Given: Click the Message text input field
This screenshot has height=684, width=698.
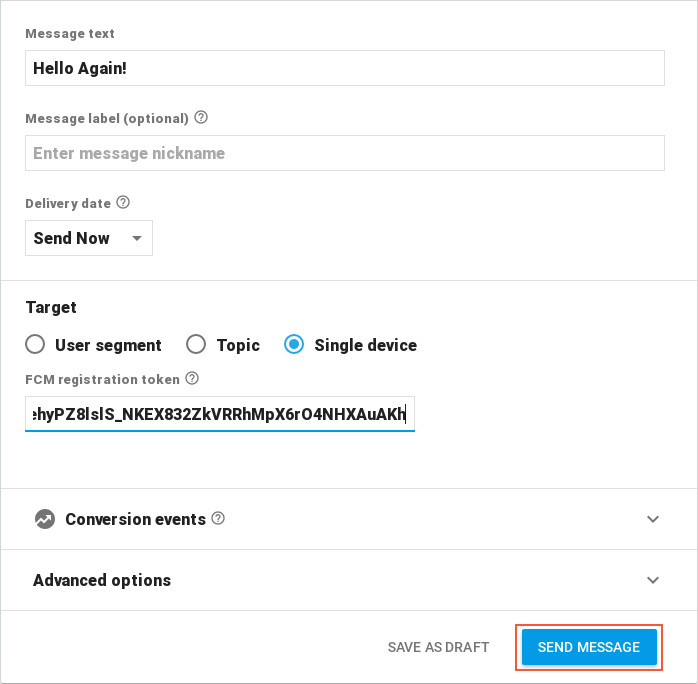Looking at the screenshot, I should click(x=344, y=68).
